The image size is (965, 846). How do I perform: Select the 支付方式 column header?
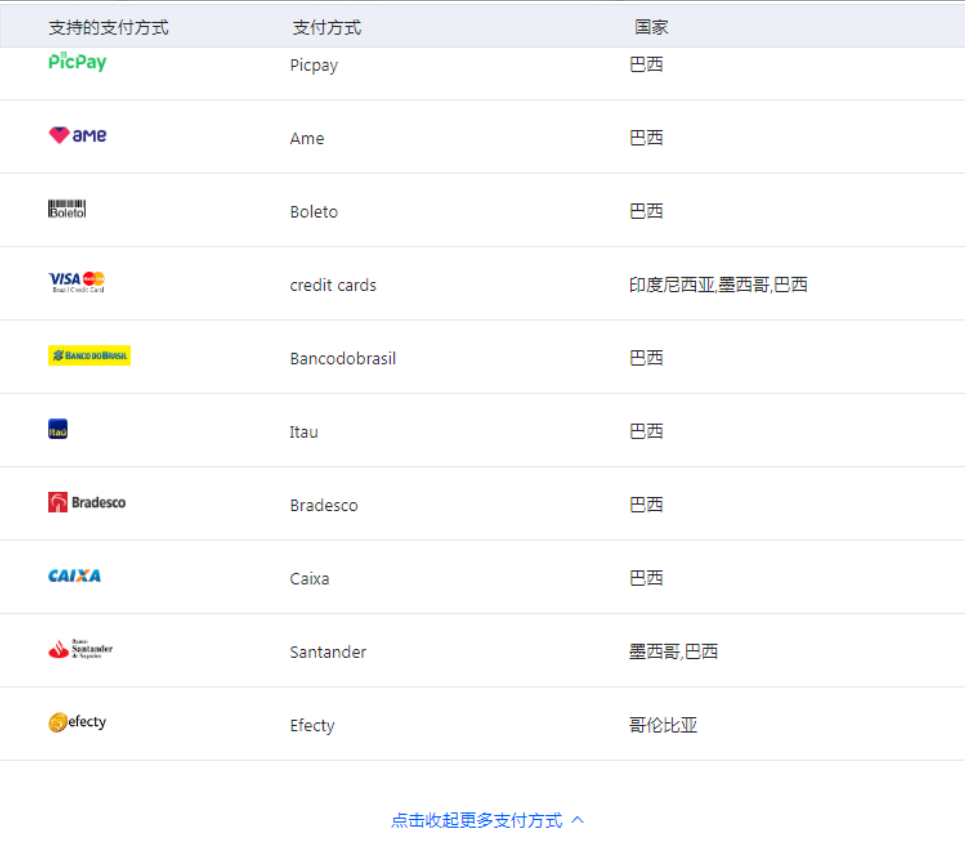coord(324,28)
